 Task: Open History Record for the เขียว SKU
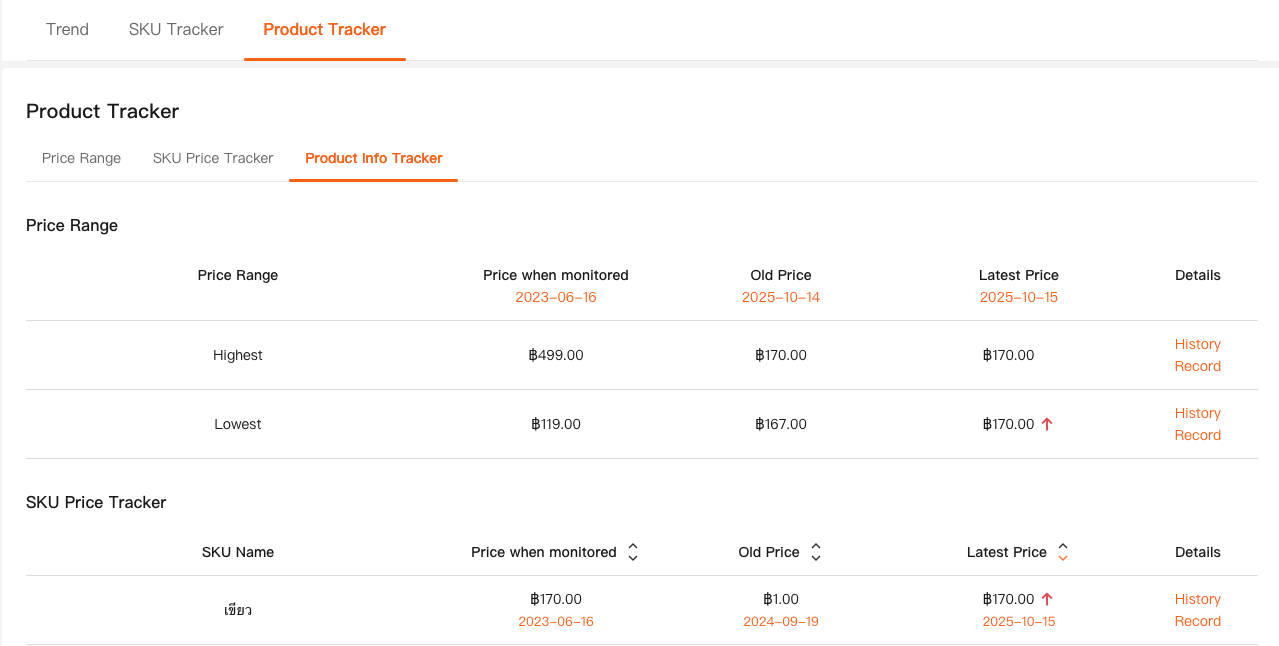[1197, 610]
